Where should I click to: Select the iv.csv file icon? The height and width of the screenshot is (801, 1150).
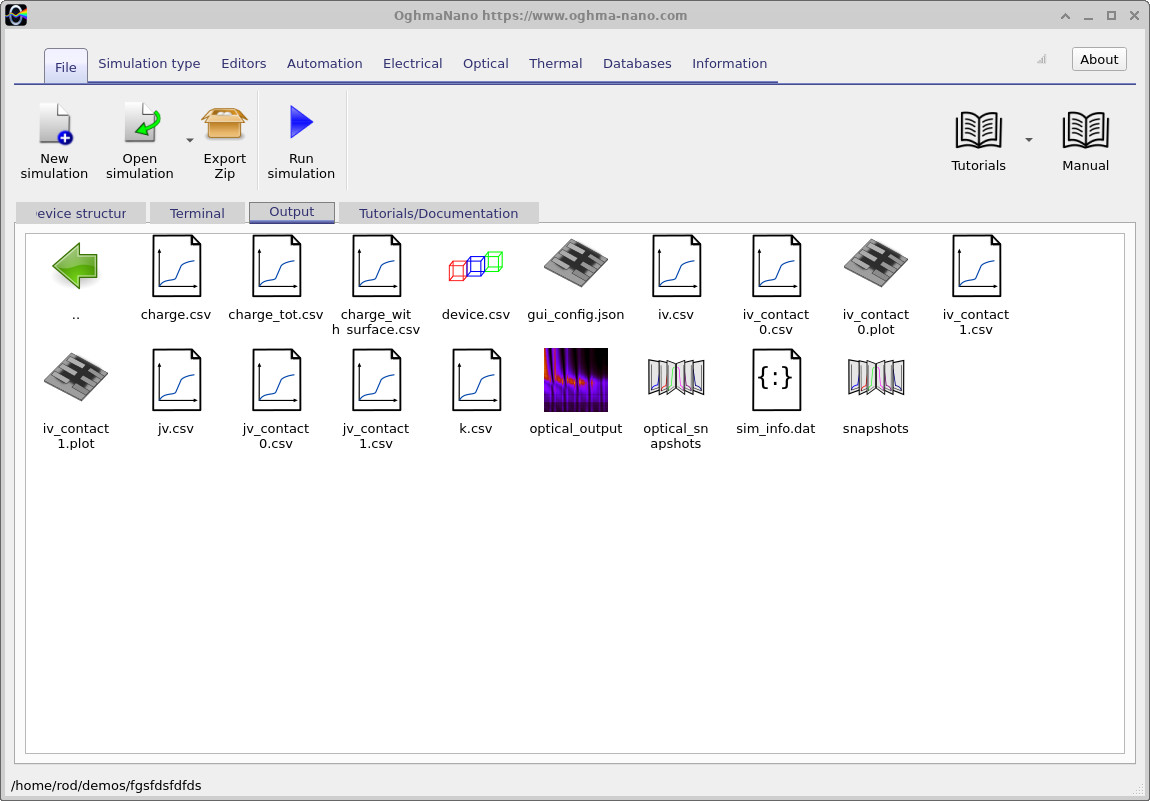coord(676,266)
